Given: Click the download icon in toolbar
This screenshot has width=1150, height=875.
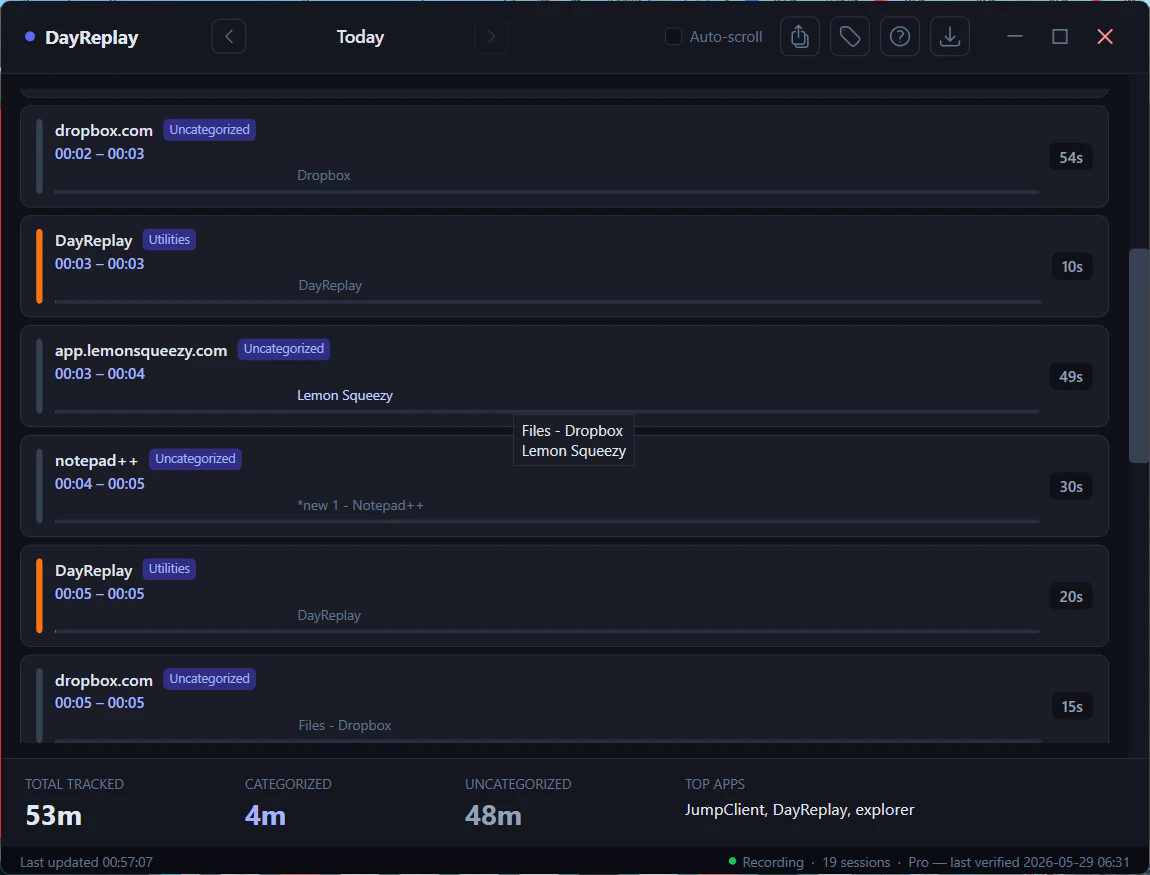Looking at the screenshot, I should click(x=950, y=37).
